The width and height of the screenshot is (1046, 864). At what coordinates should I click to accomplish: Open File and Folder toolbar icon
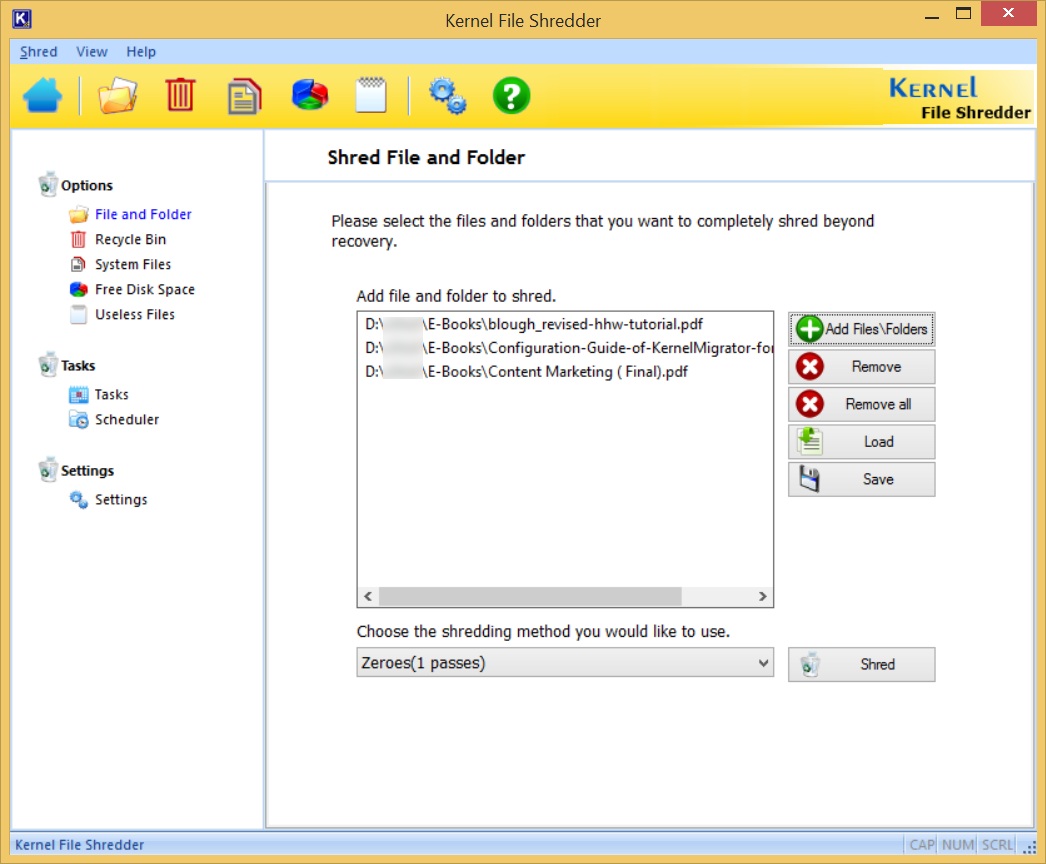click(x=117, y=95)
